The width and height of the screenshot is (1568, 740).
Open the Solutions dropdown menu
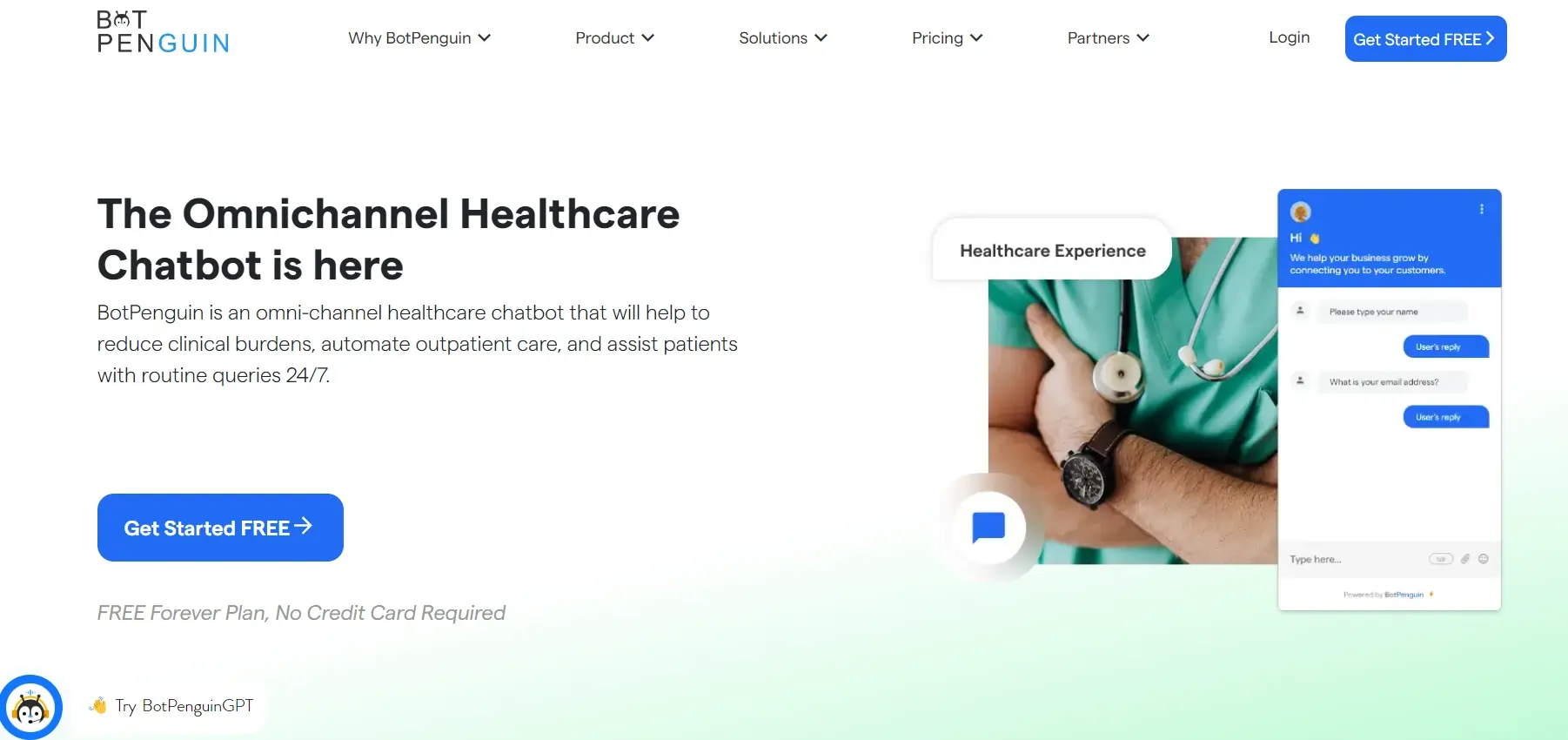(783, 38)
